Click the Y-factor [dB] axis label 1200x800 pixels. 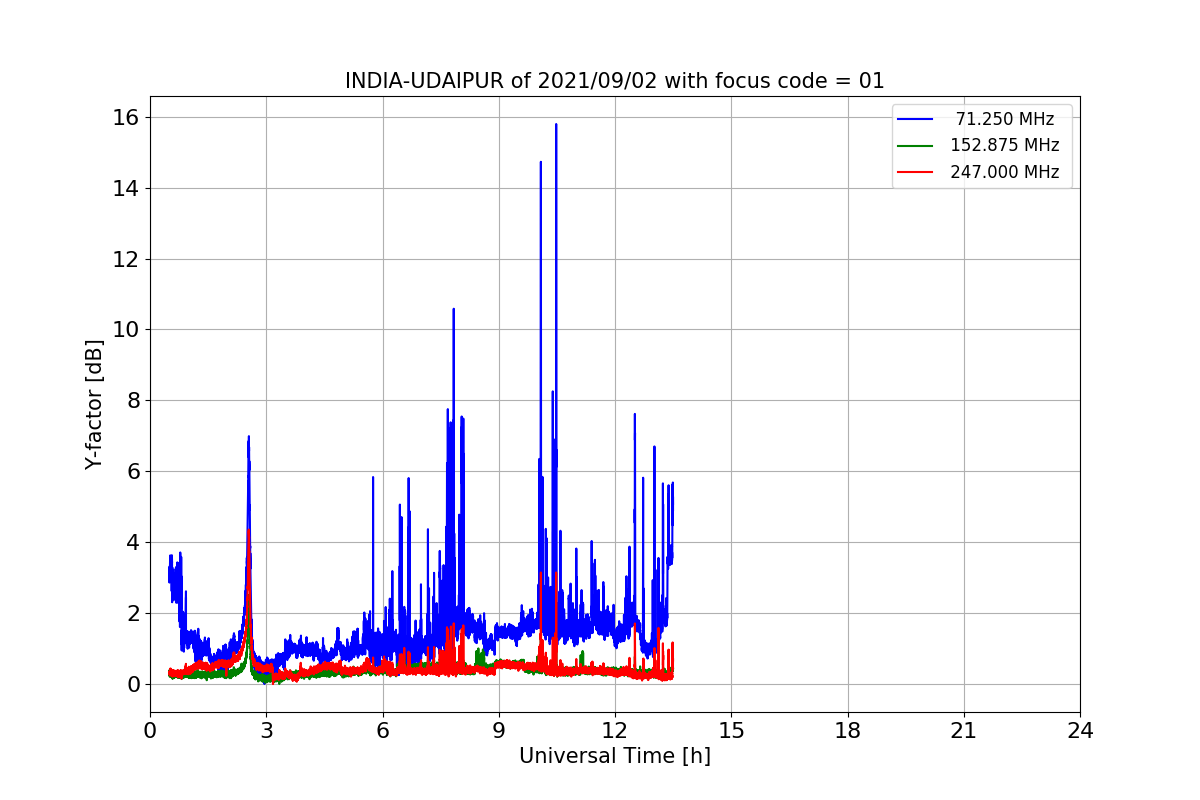point(94,404)
